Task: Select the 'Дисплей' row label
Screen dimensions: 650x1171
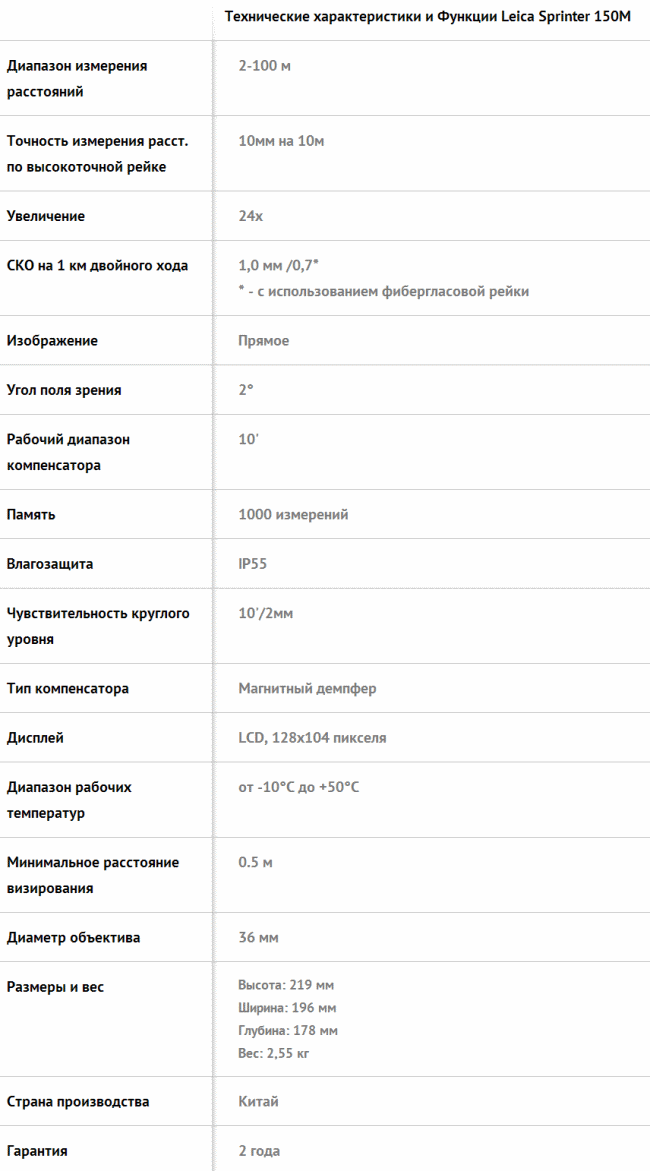Action: coord(35,738)
